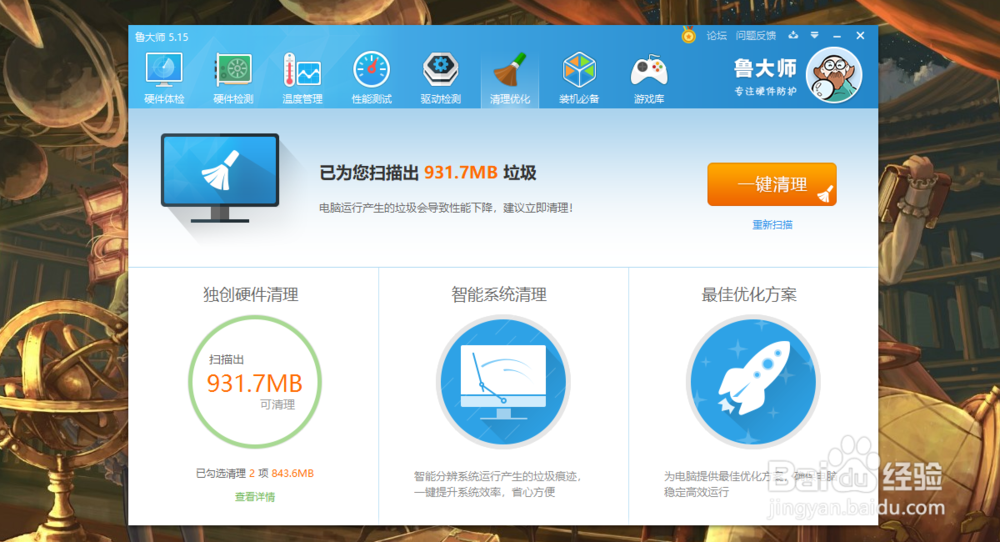Click 查看详情 view details link
This screenshot has width=1000, height=542.
point(254,497)
